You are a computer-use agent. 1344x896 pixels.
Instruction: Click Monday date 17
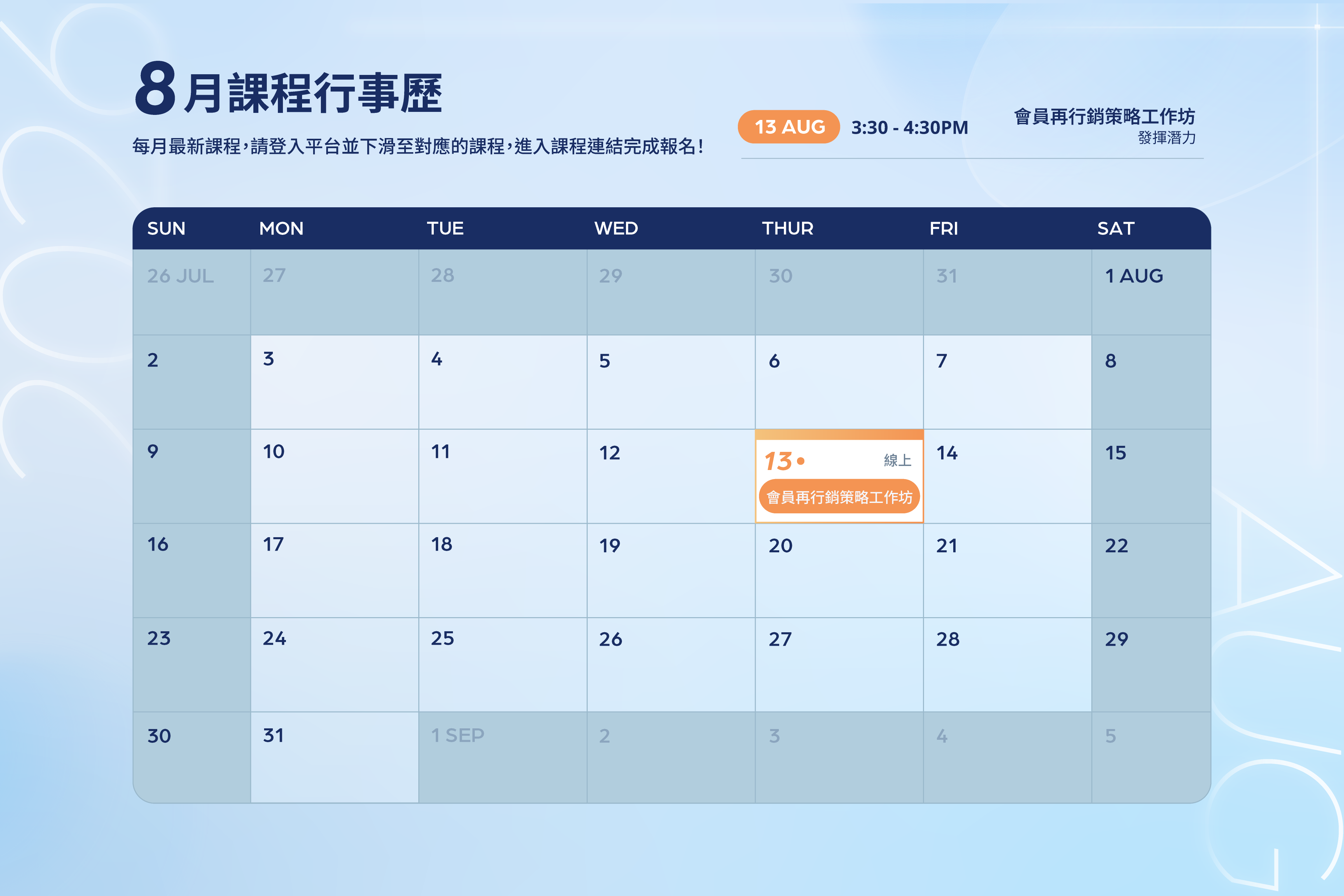(273, 544)
